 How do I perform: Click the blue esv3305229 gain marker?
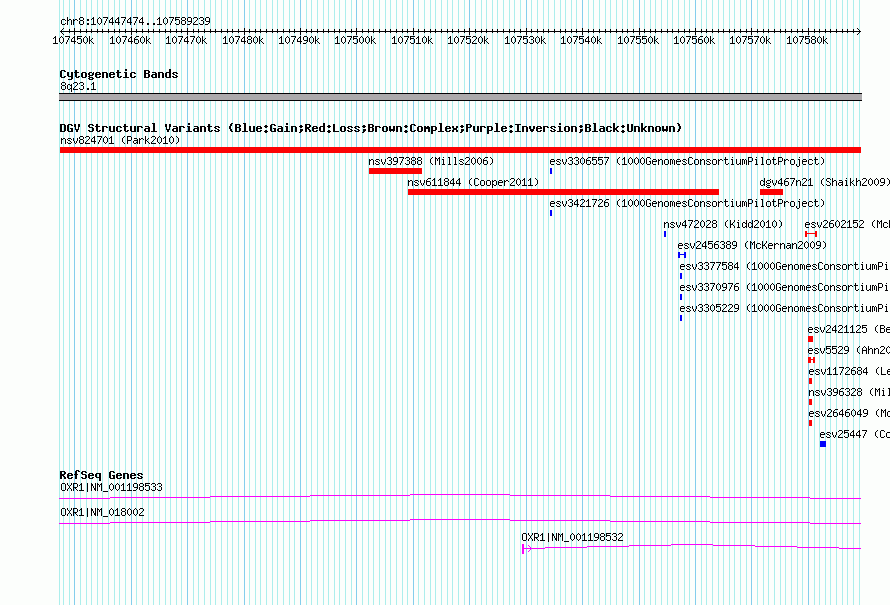pyautogui.click(x=681, y=318)
